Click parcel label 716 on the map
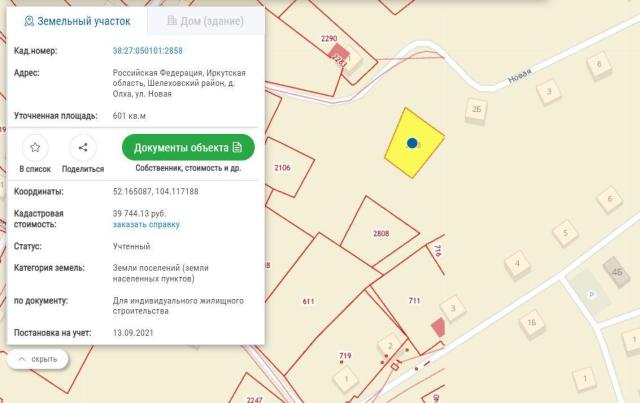Viewport: 640px width, 403px height. pos(438,250)
